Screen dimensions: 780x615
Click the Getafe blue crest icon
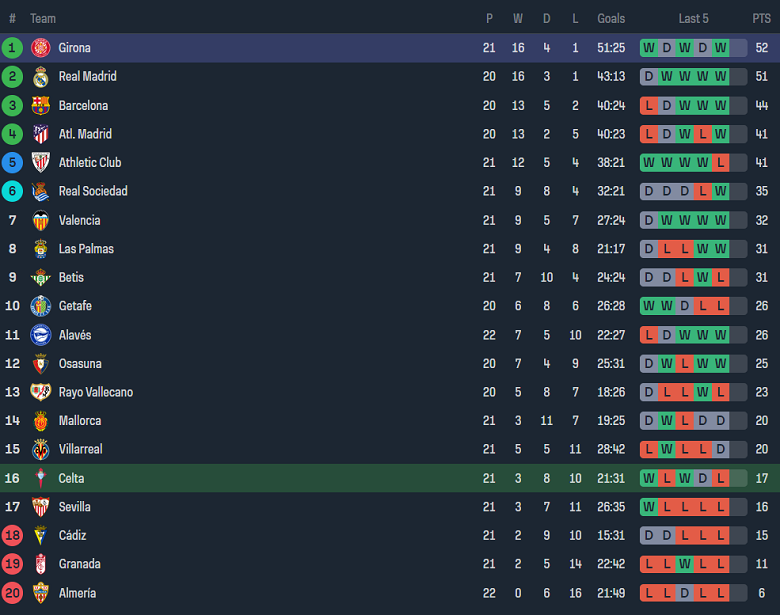coord(40,306)
